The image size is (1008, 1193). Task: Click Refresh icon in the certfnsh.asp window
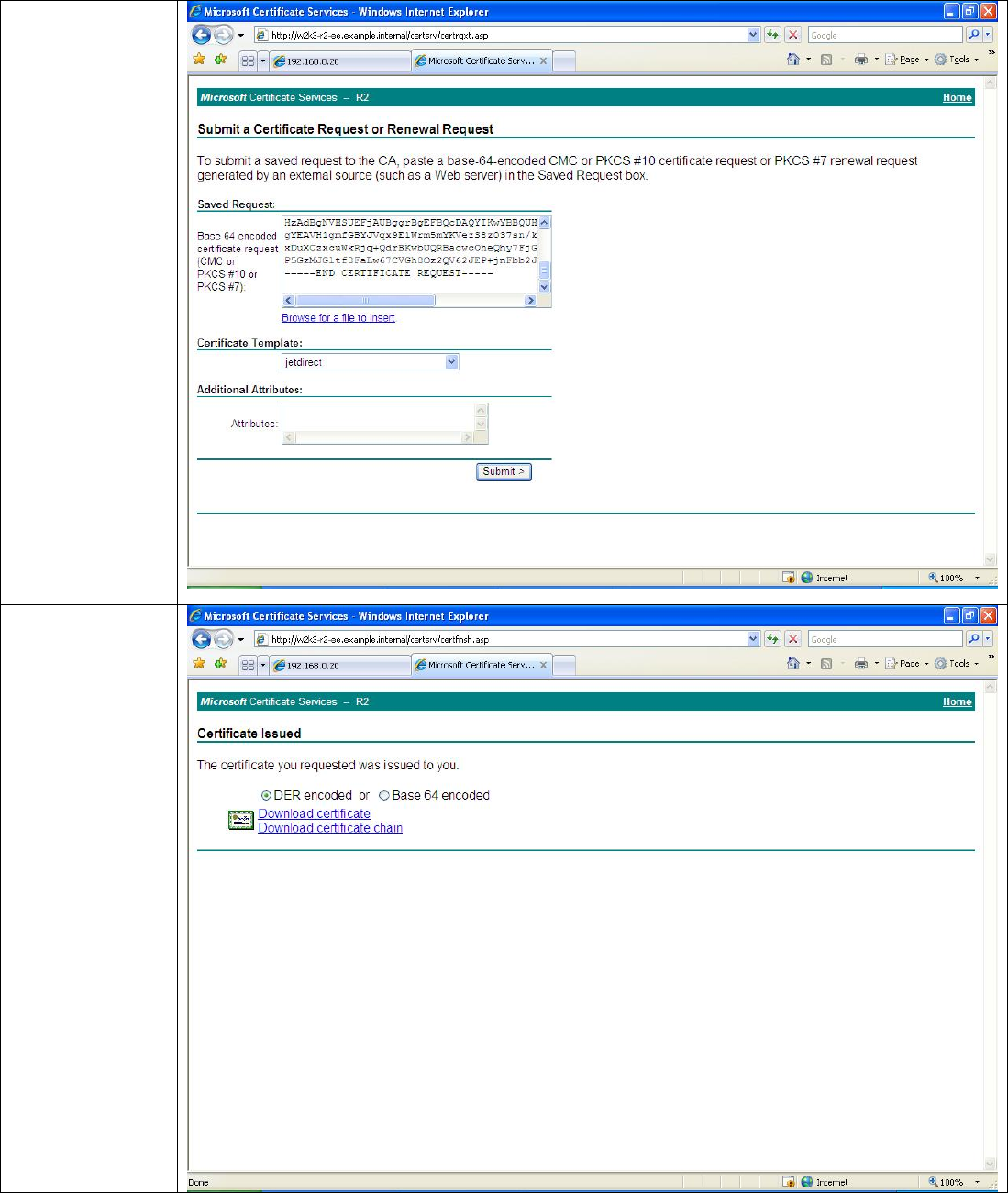coord(772,639)
